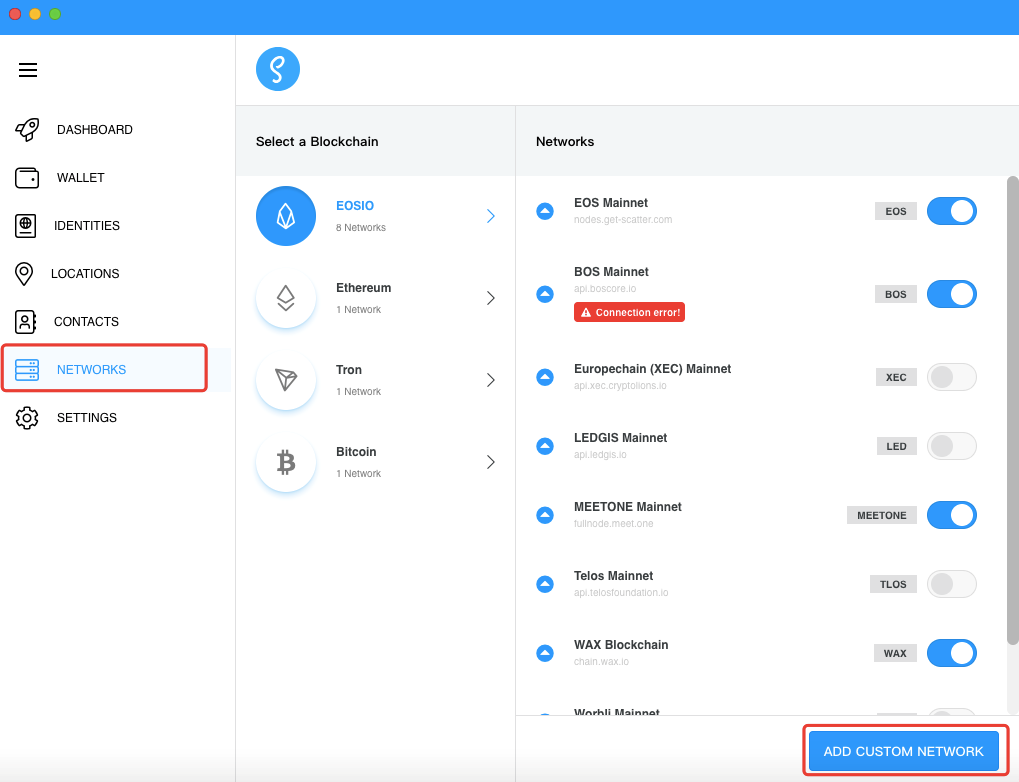The width and height of the screenshot is (1019, 782).
Task: Expand Tron using its chevron arrow
Action: click(491, 380)
